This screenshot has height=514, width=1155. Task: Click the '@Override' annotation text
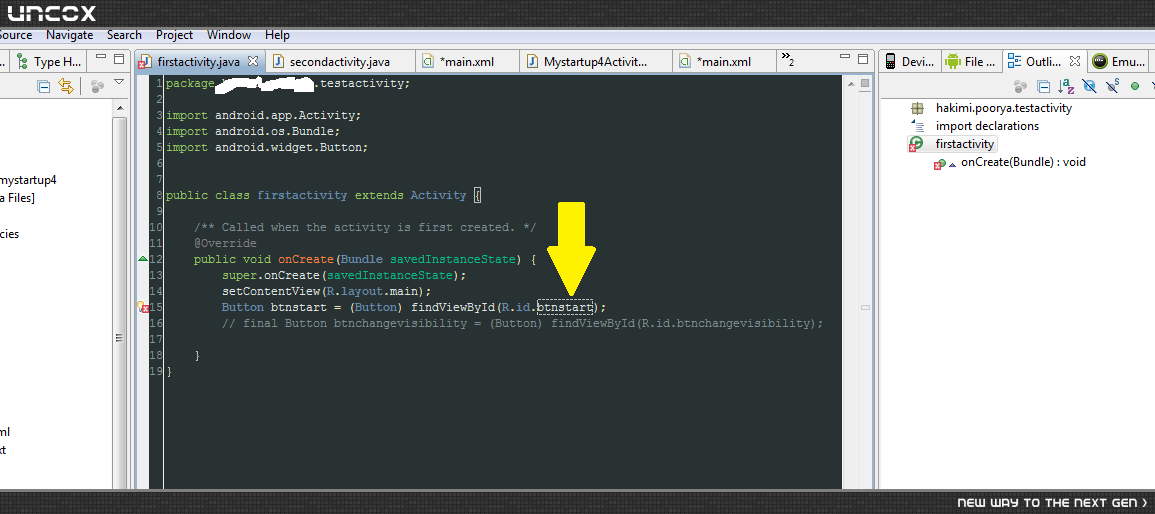click(225, 243)
